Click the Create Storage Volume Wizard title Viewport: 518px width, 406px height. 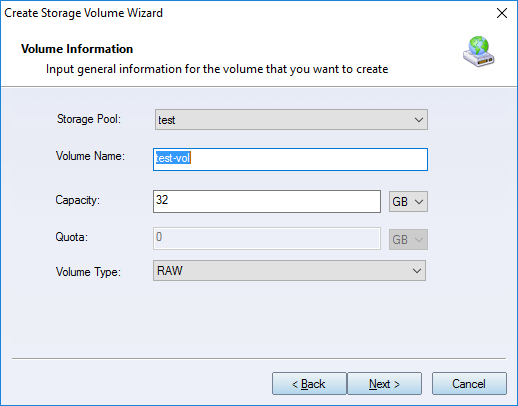click(83, 13)
